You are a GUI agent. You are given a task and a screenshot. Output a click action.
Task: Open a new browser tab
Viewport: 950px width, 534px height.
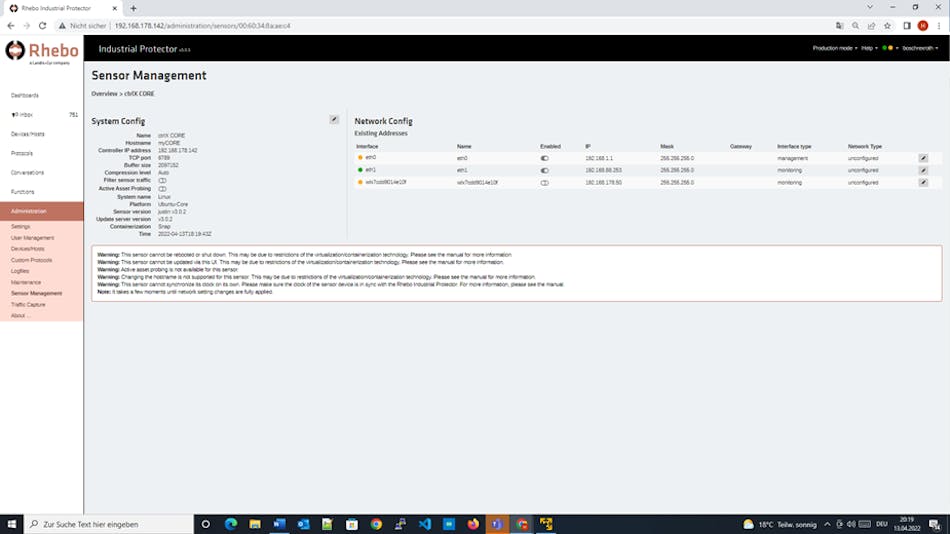[133, 8]
